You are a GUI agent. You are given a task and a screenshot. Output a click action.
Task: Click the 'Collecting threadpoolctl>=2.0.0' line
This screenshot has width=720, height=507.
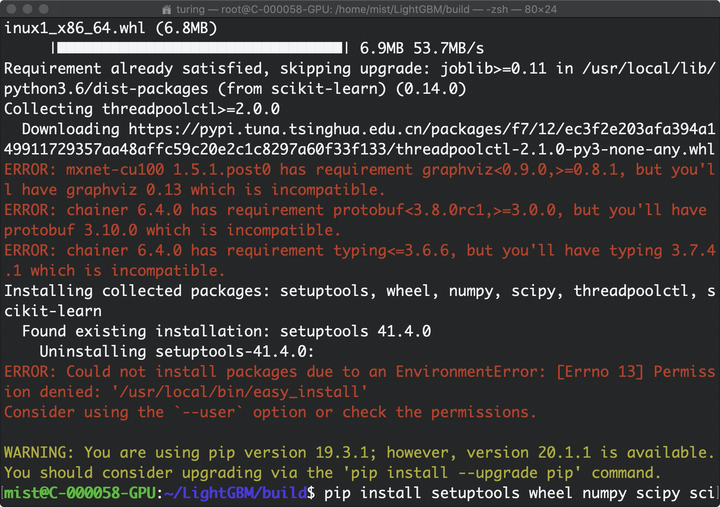coord(142,109)
